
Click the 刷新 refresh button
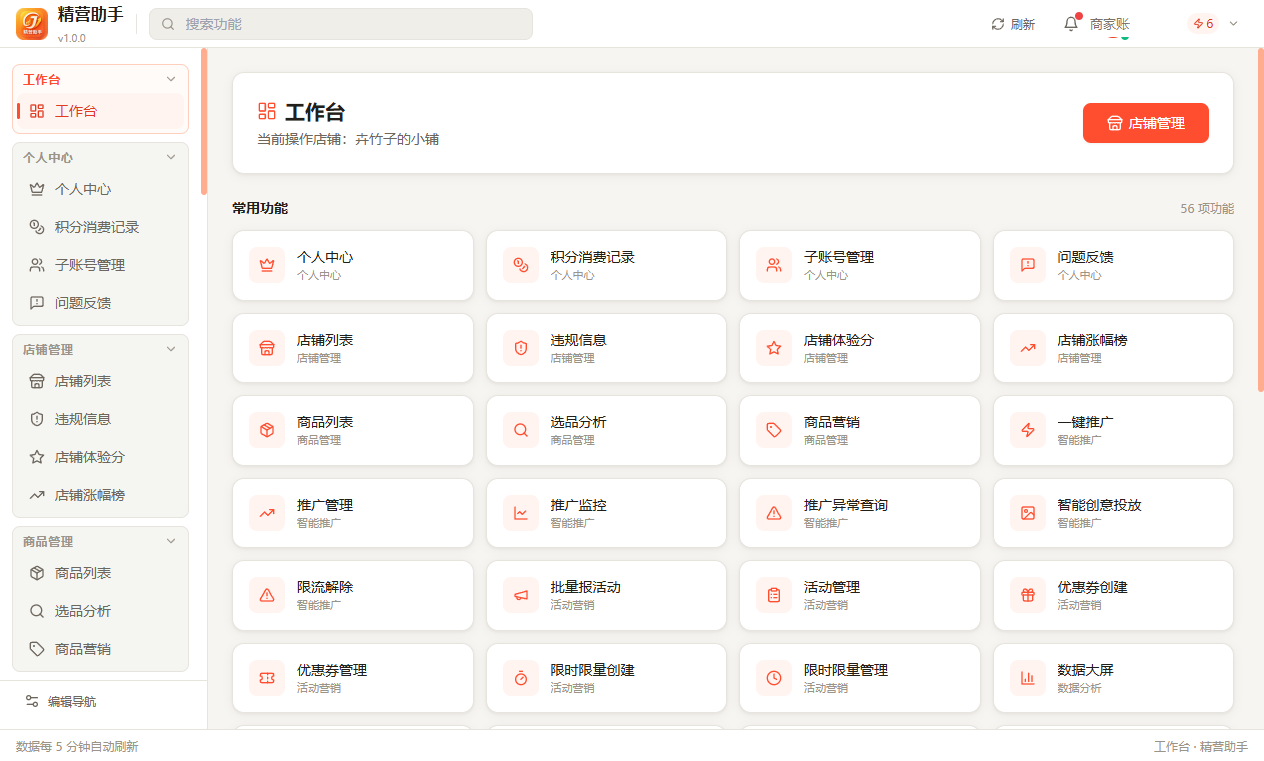click(1013, 24)
